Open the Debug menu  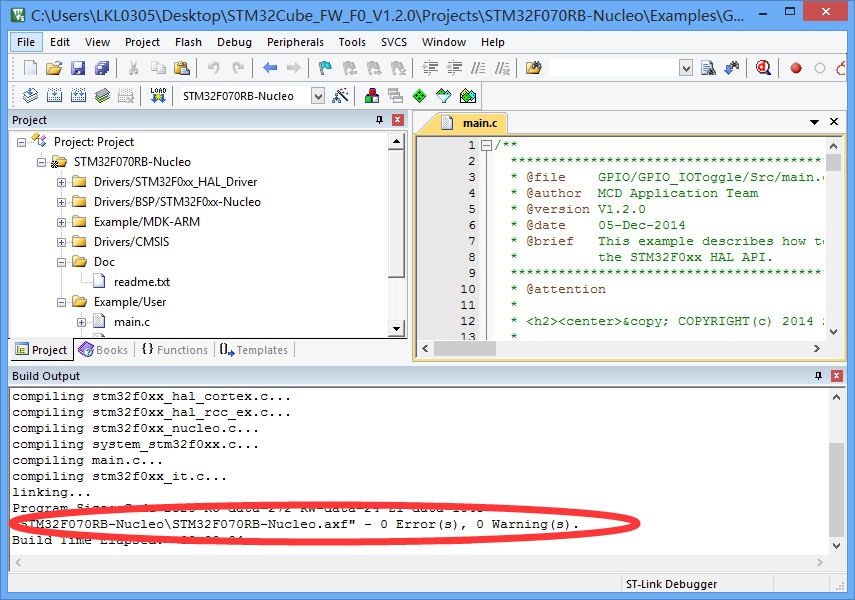(234, 42)
